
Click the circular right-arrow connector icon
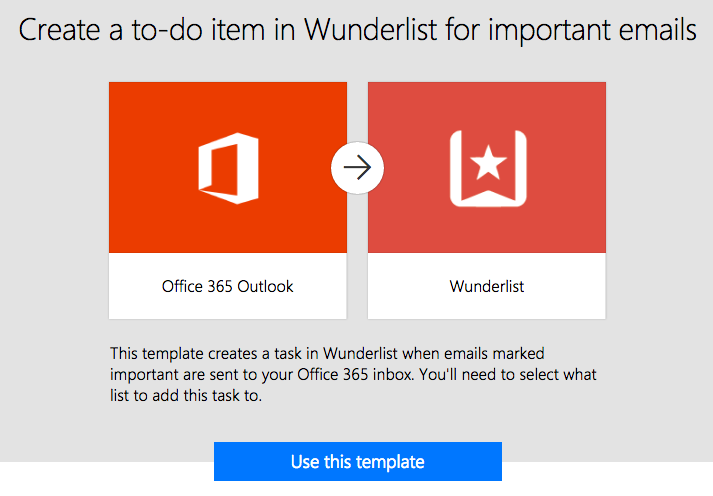tap(357, 167)
